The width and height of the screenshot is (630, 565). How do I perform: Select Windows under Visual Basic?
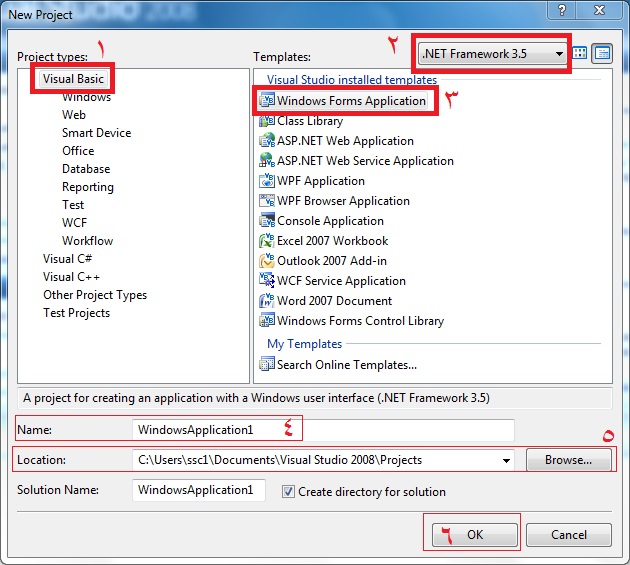tap(86, 97)
